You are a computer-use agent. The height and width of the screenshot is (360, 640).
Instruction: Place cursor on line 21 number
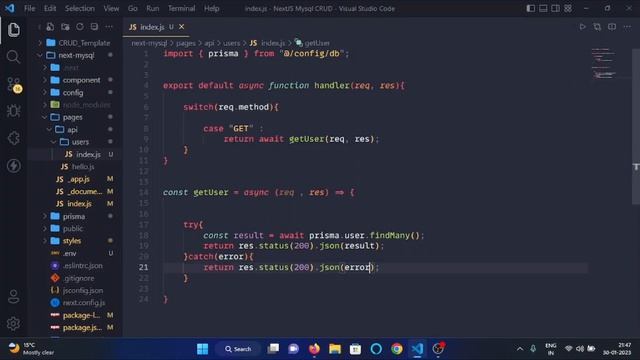click(x=144, y=267)
